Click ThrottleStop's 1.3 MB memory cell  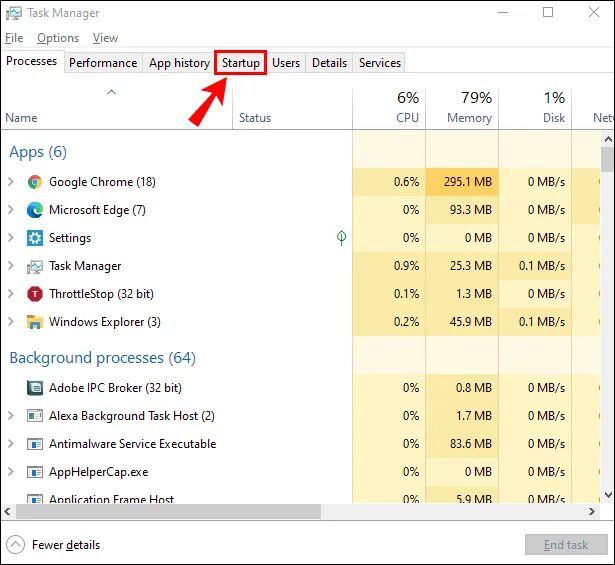click(x=462, y=294)
